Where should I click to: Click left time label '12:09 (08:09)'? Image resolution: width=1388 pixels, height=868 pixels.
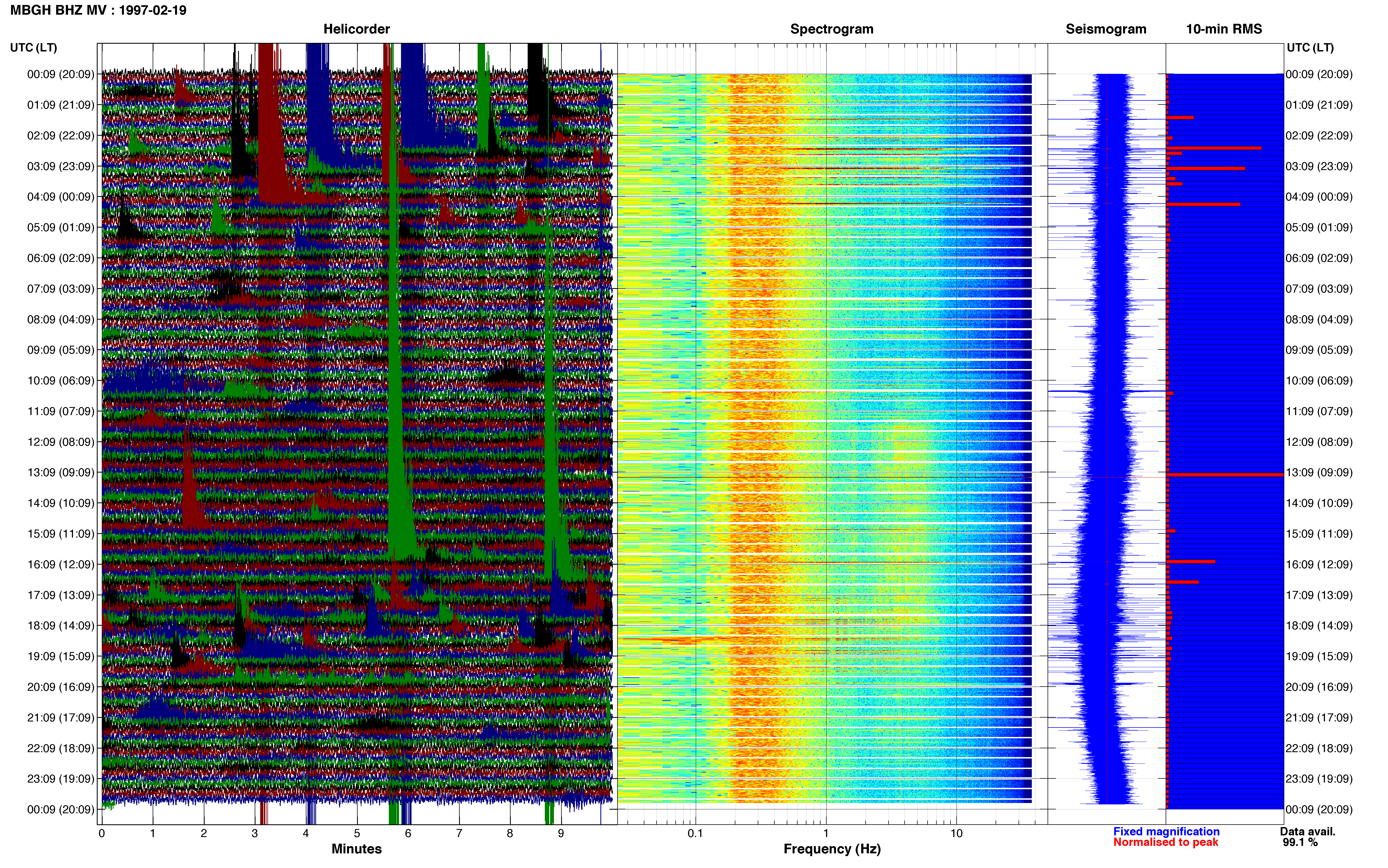tap(61, 442)
